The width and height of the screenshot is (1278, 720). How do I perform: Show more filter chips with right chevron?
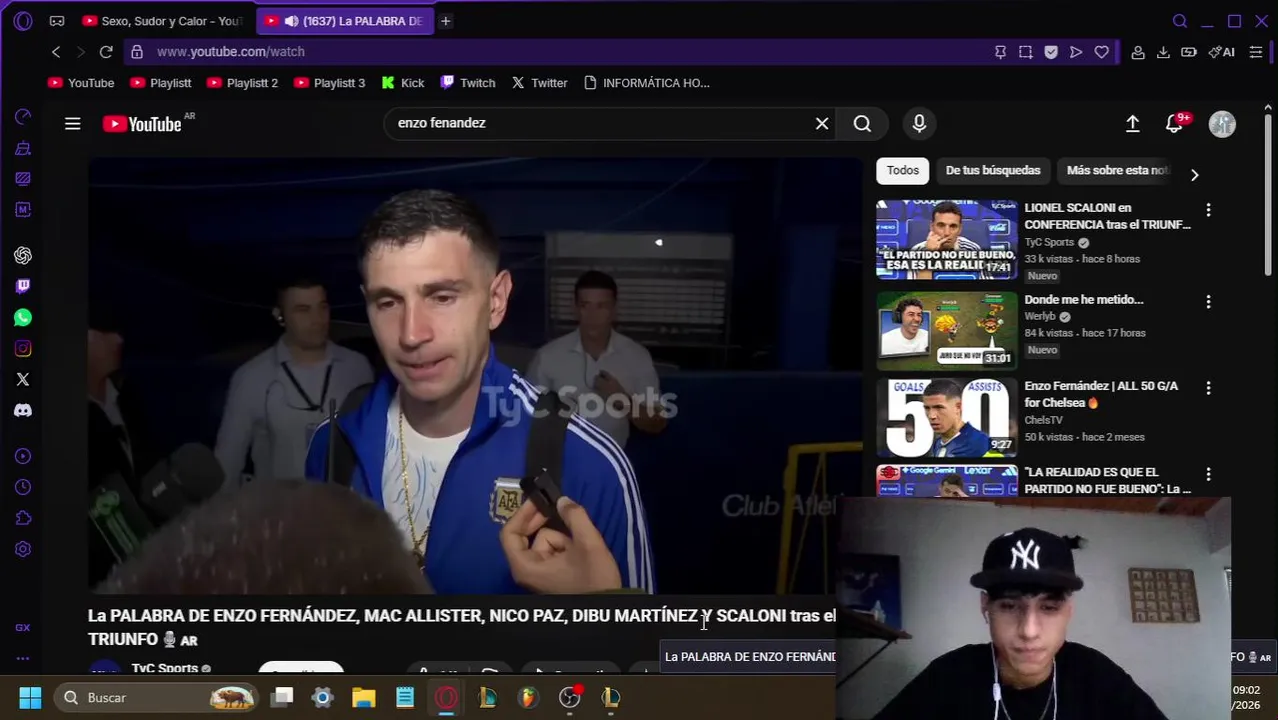click(x=1194, y=174)
